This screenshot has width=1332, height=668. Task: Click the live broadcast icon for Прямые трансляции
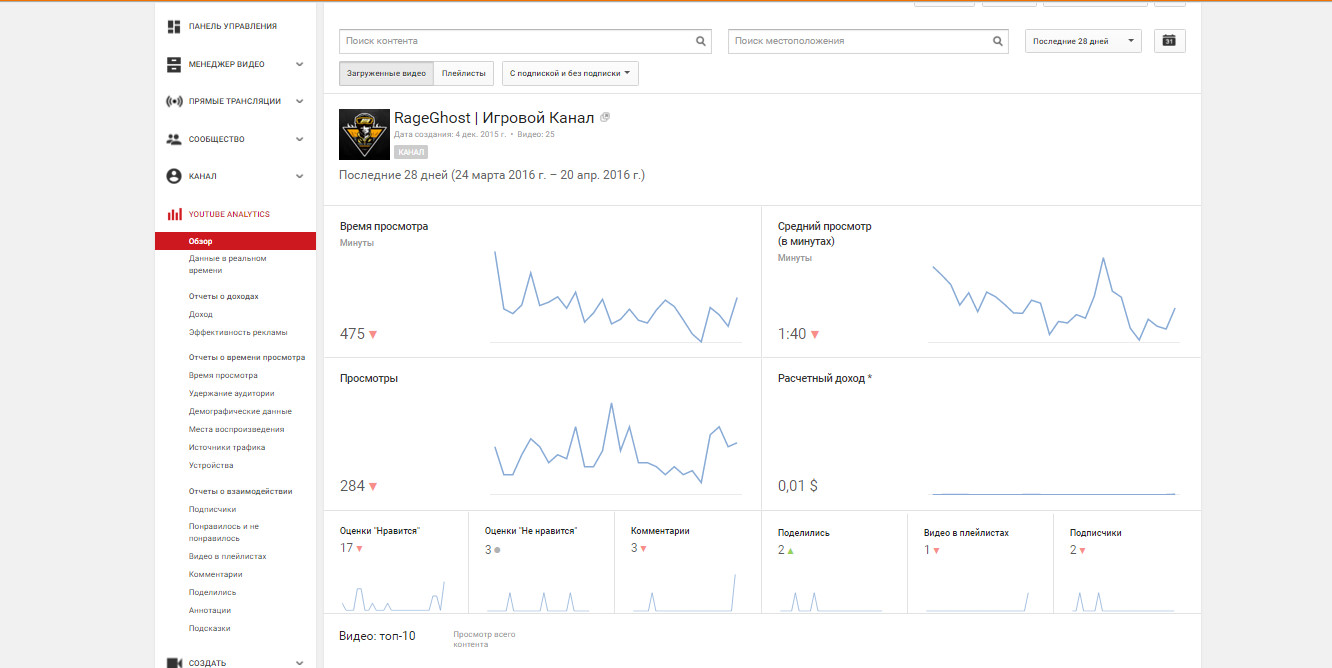pos(174,101)
